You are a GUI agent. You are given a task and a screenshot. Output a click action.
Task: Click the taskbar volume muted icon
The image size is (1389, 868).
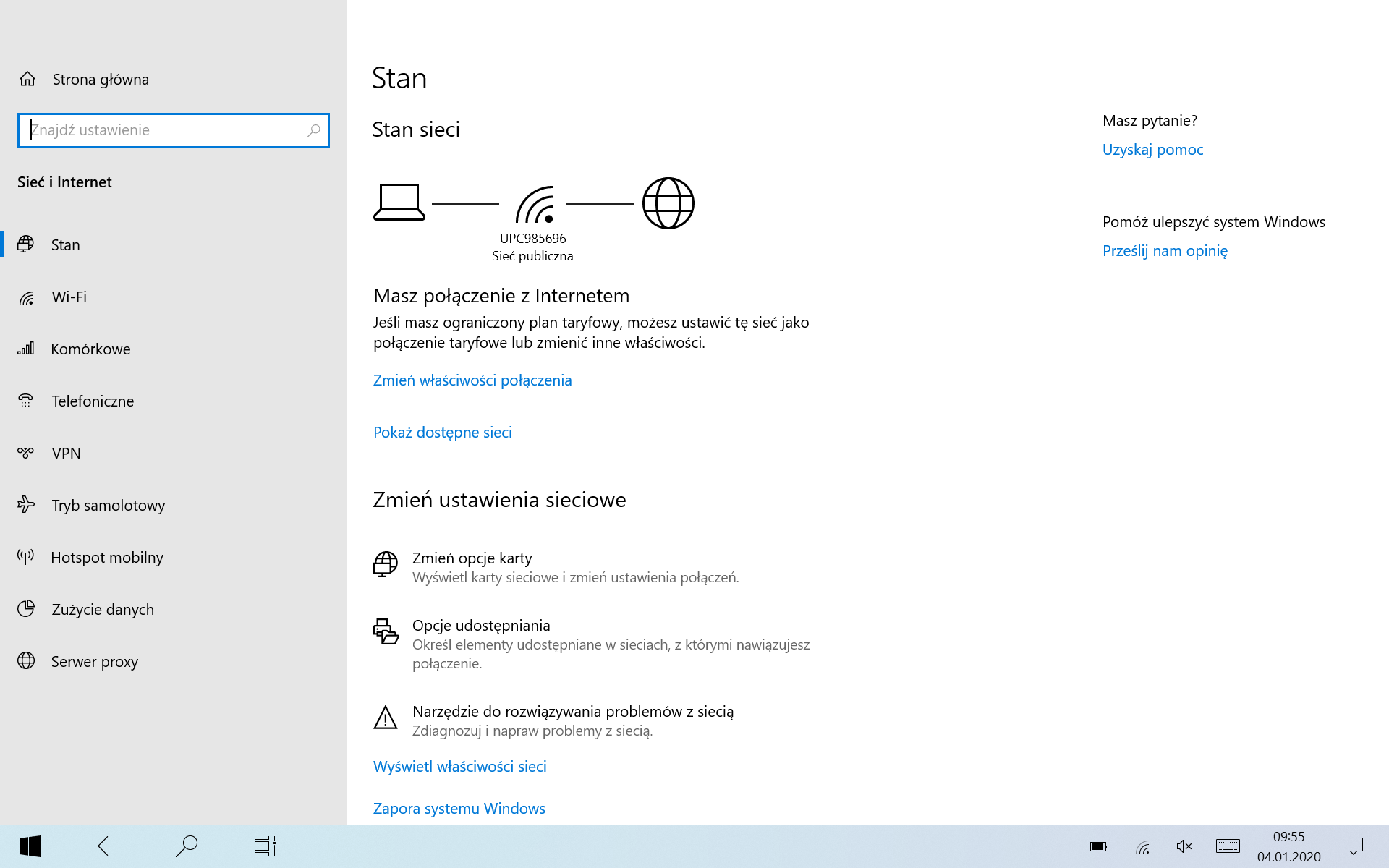pos(1184,846)
